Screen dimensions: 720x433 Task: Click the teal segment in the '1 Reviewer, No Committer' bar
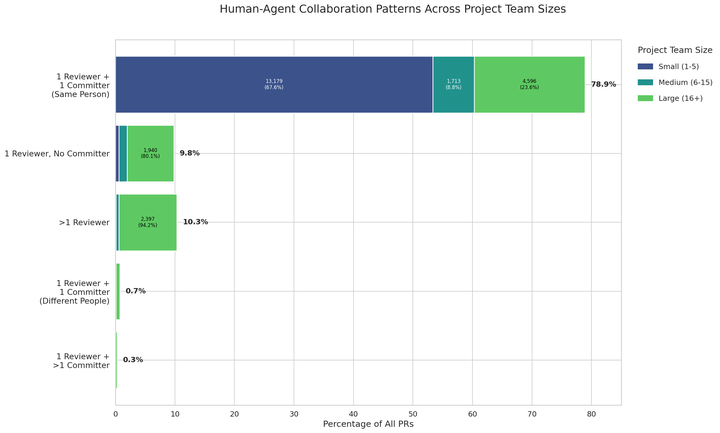tap(123, 153)
